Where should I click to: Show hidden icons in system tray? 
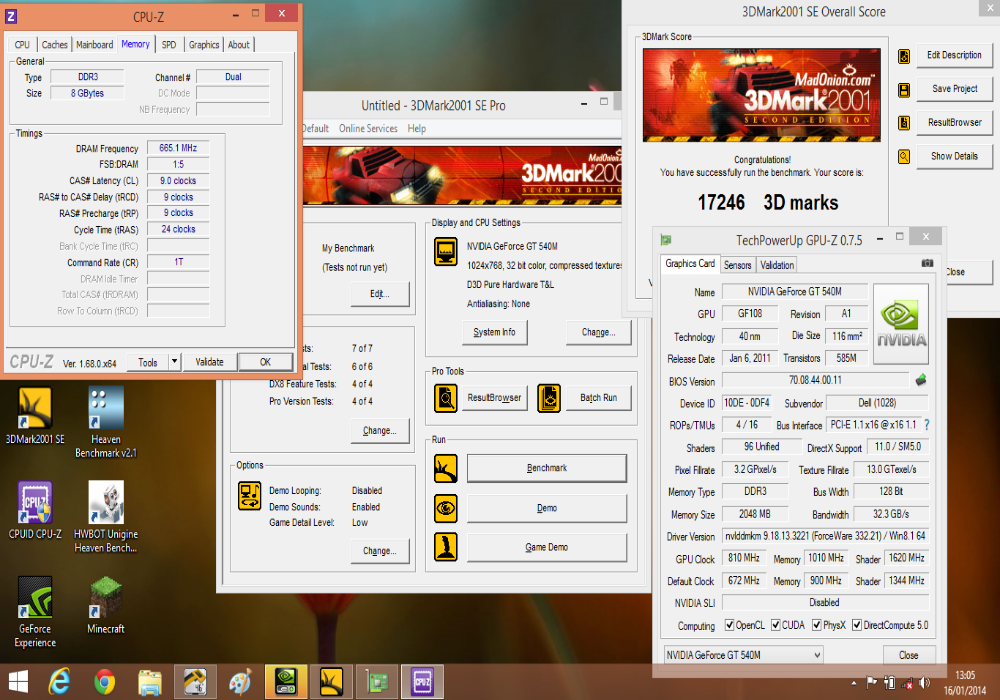853,683
